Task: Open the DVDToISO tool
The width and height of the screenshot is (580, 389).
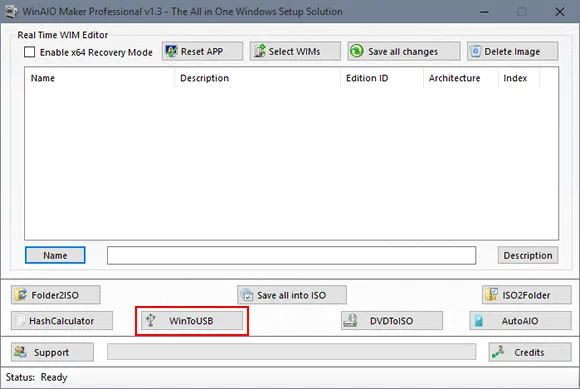Action: point(392,321)
